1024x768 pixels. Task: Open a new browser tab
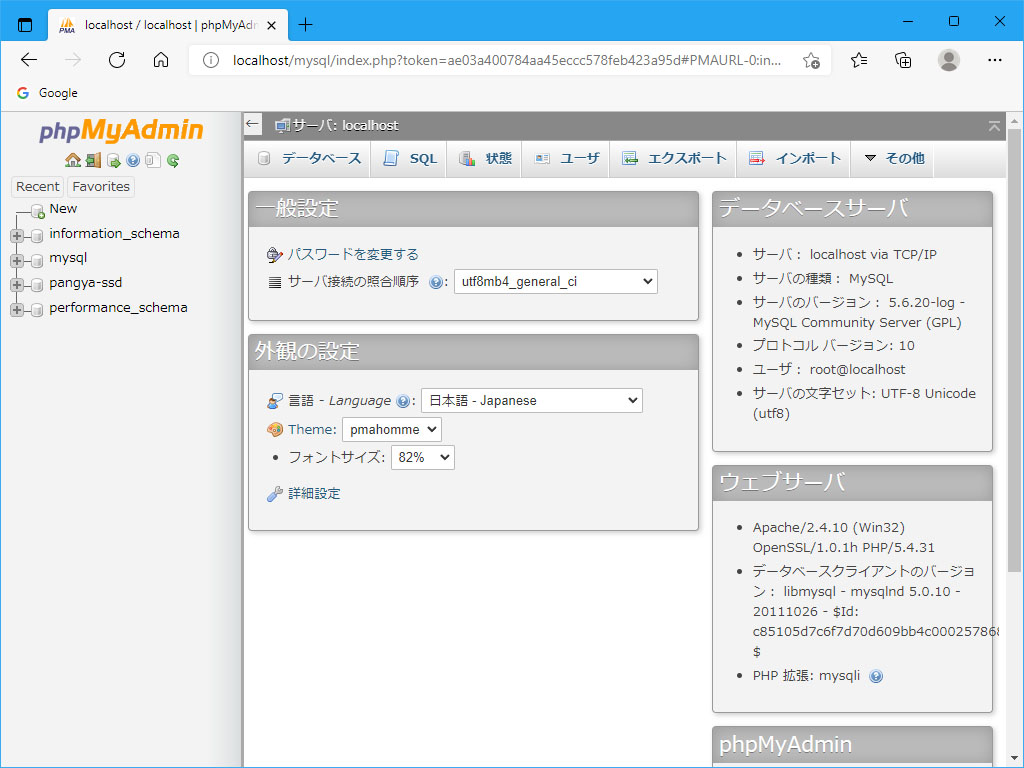point(305,25)
